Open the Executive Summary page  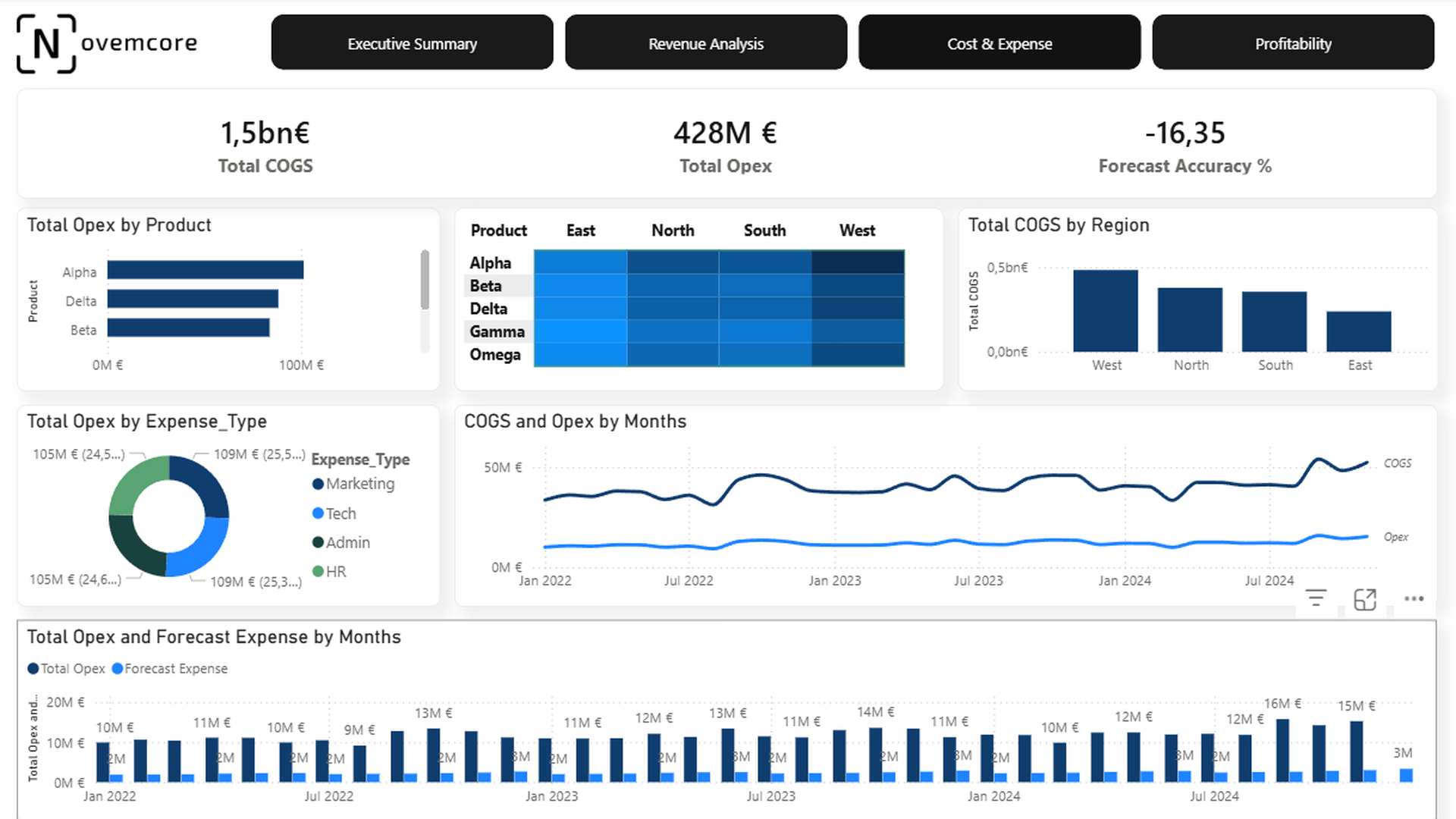[x=412, y=43]
